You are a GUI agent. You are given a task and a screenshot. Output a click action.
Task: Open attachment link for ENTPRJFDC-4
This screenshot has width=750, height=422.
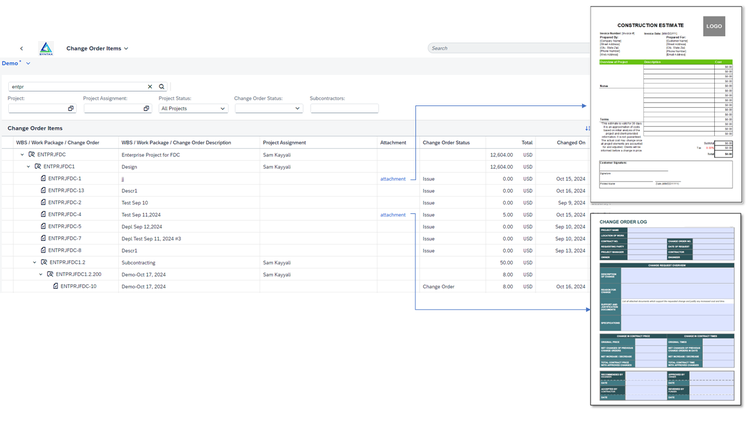393,215
